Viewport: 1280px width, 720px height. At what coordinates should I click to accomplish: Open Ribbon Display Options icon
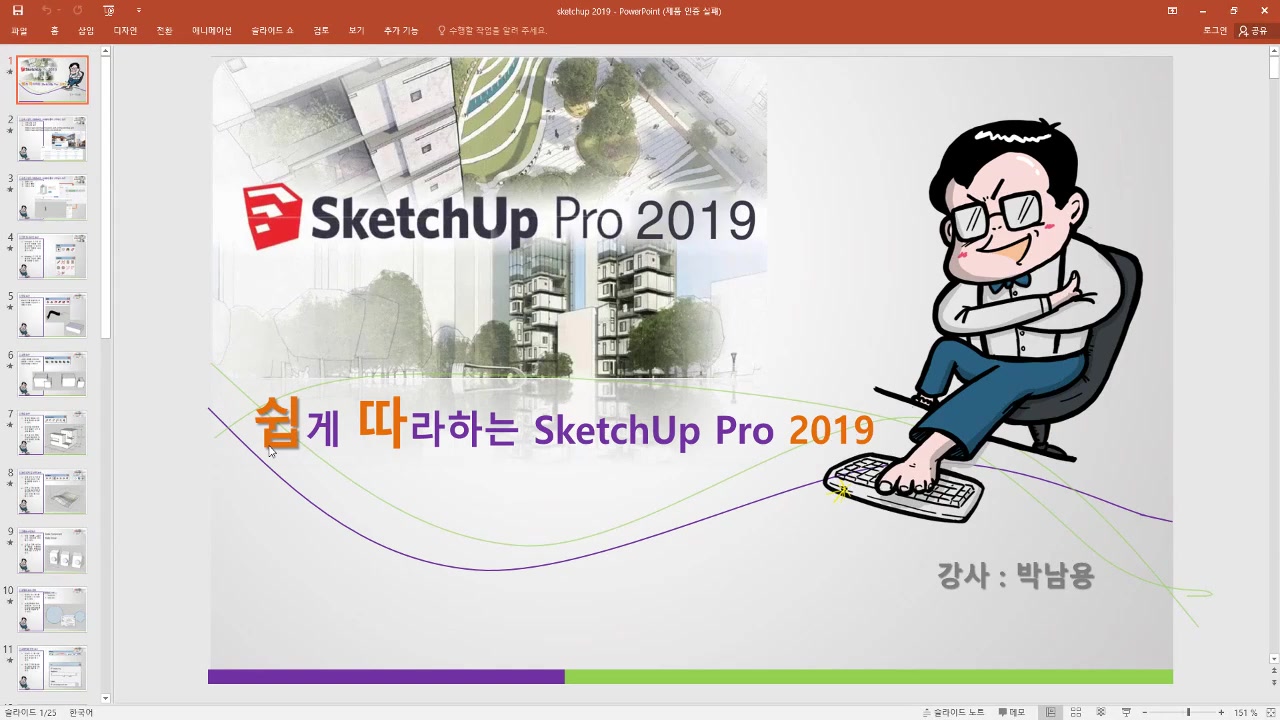[1172, 10]
